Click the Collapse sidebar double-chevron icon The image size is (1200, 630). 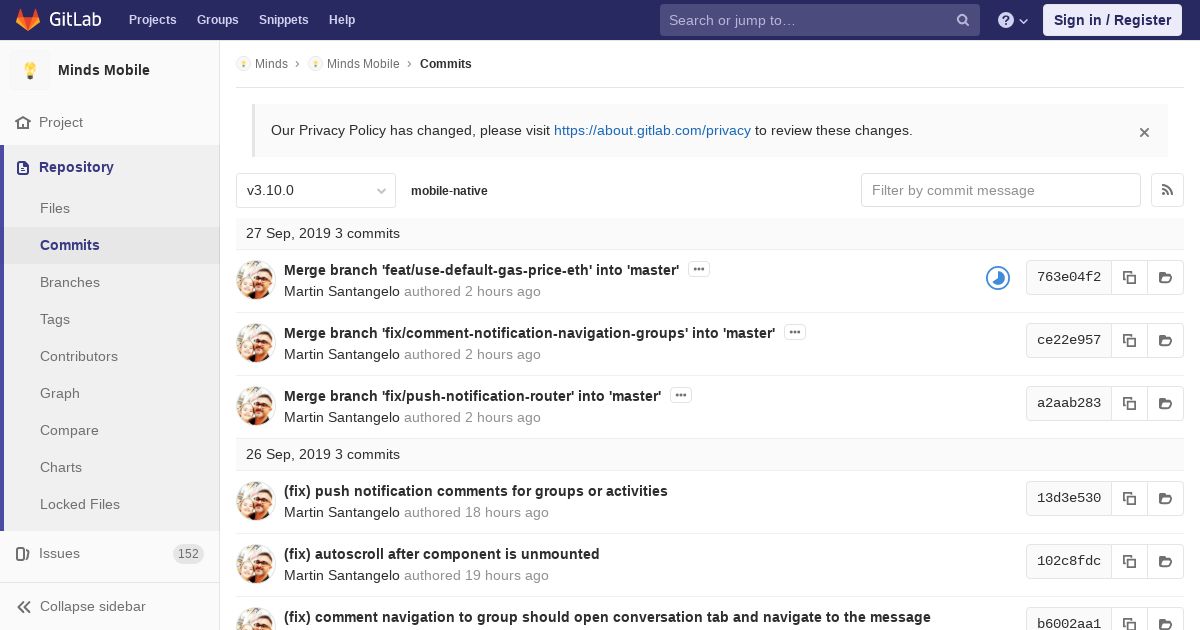click(24, 606)
